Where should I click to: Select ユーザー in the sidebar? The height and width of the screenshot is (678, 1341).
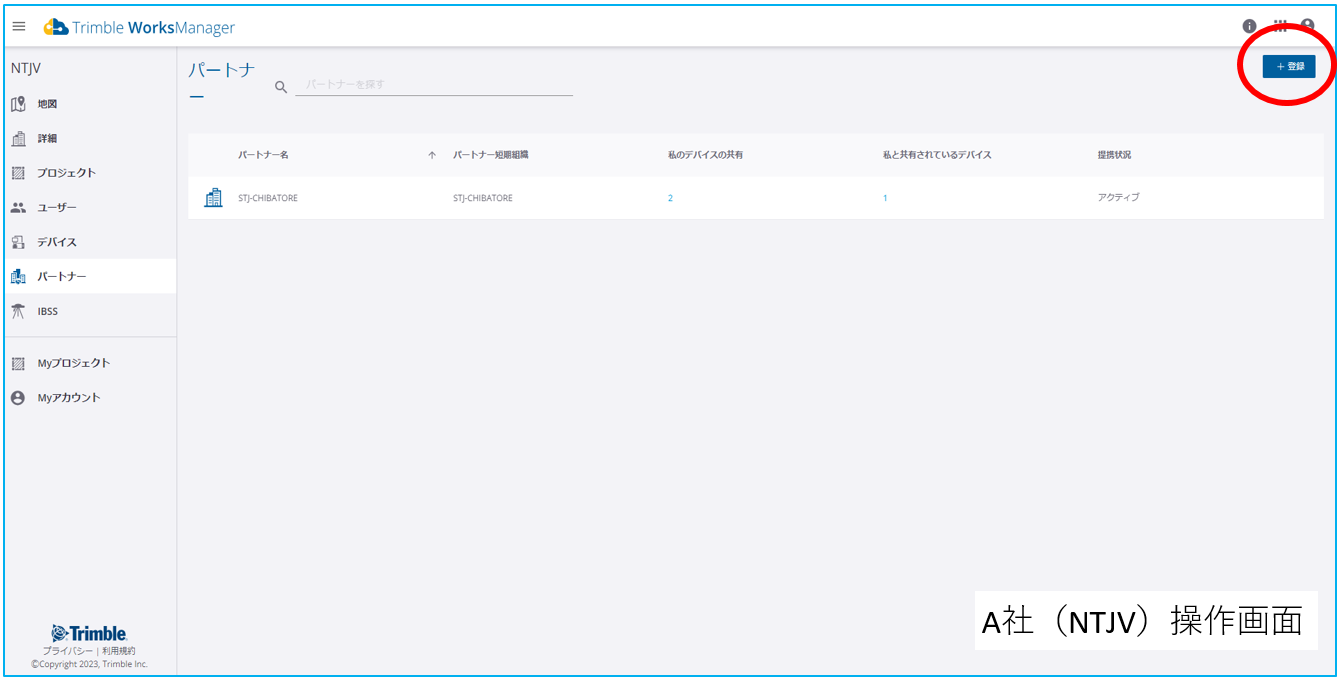pos(56,208)
